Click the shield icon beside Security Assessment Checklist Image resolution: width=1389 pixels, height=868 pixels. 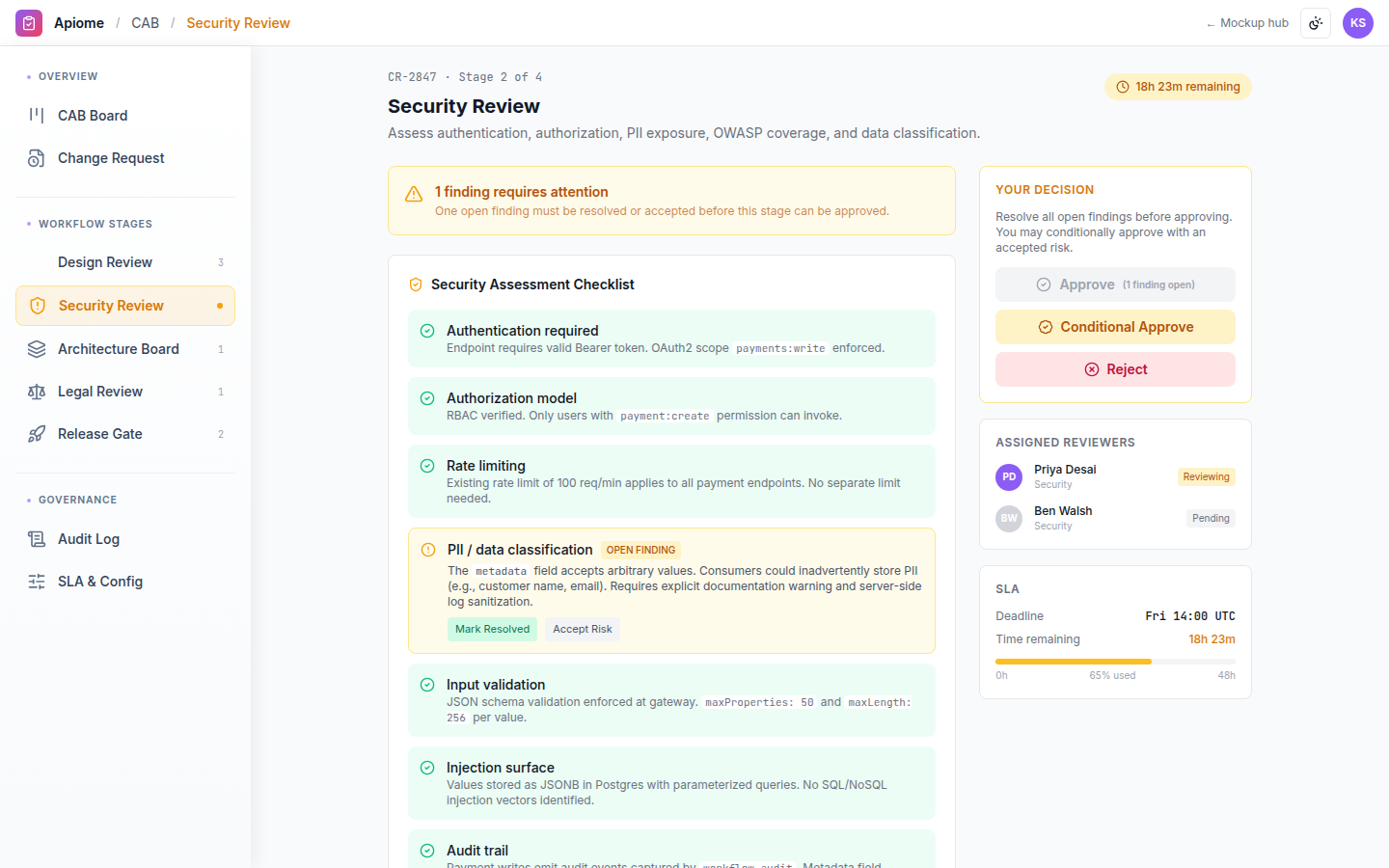[x=416, y=285]
